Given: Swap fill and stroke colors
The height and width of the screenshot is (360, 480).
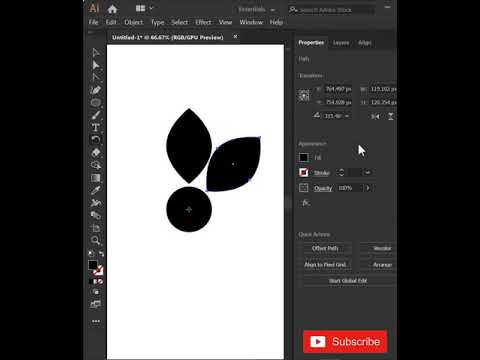Looking at the screenshot, I should 101,254.
